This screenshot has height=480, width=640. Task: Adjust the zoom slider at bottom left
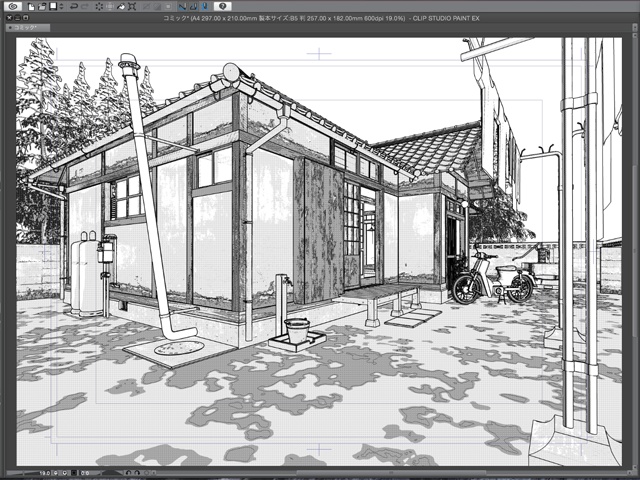21,473
